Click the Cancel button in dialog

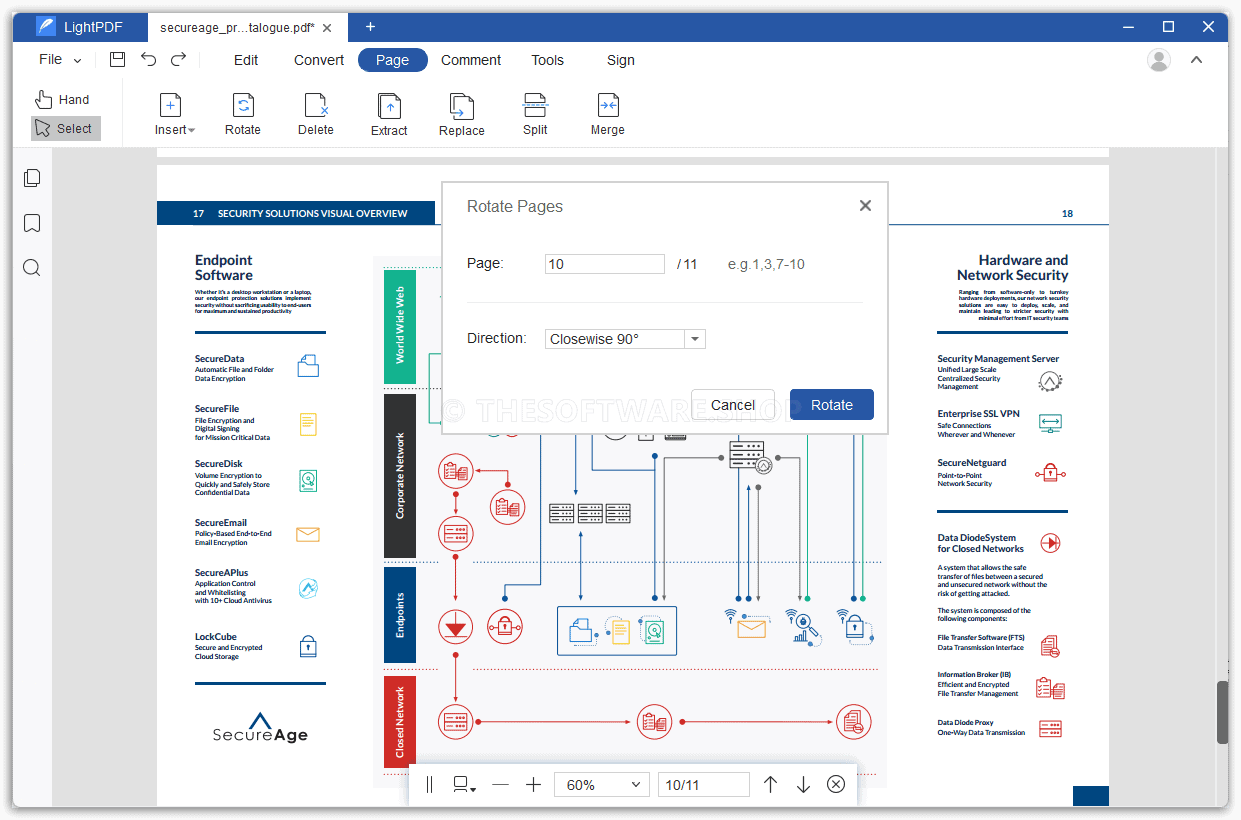pos(733,405)
